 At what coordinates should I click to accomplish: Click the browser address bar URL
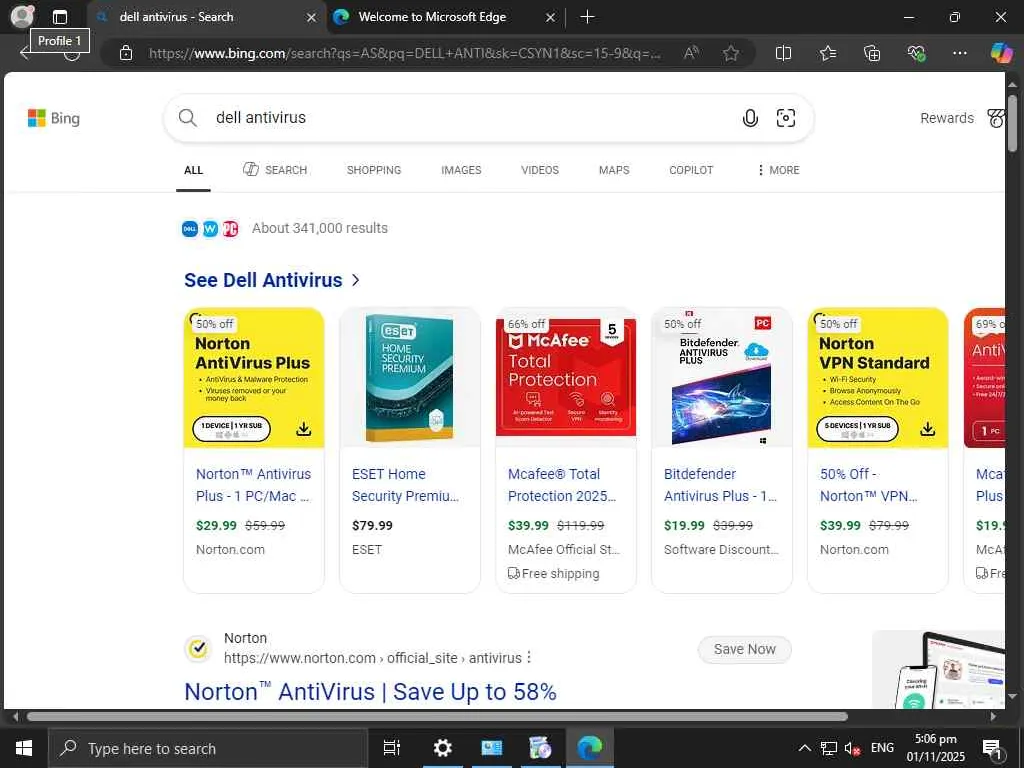pyautogui.click(x=405, y=53)
